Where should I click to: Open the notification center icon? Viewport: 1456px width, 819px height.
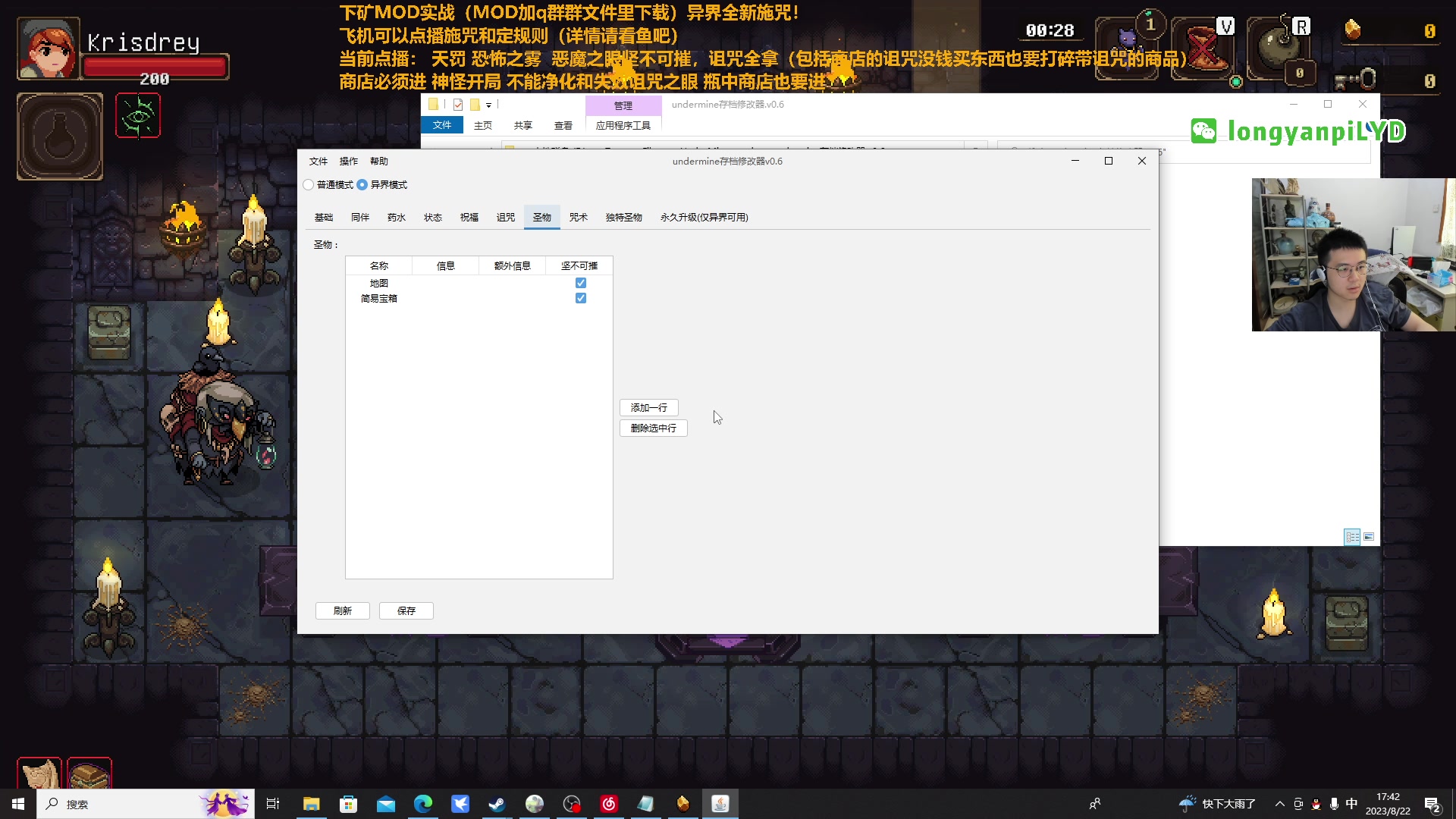click(x=1432, y=805)
